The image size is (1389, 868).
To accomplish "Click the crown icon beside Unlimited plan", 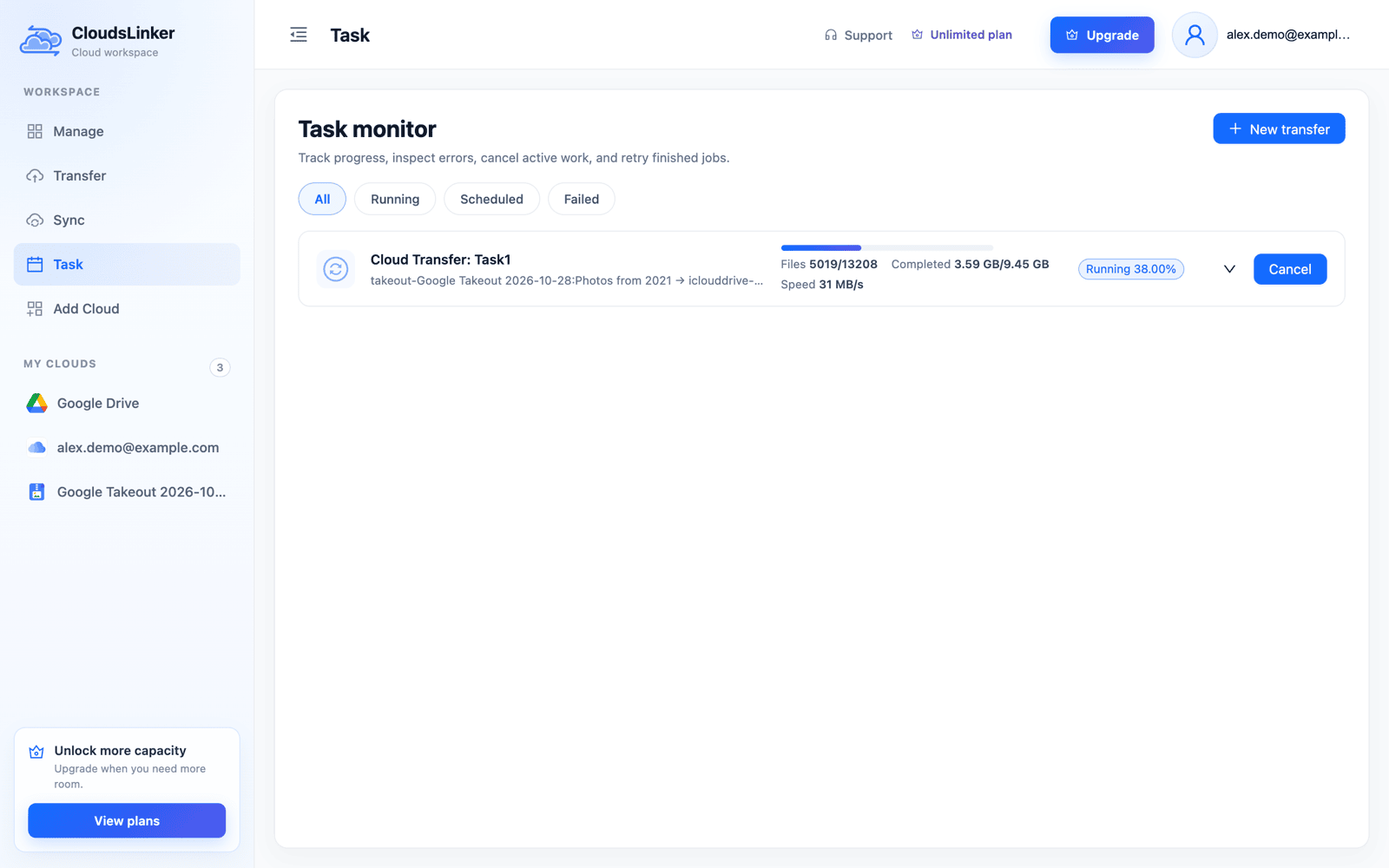I will 917,35.
